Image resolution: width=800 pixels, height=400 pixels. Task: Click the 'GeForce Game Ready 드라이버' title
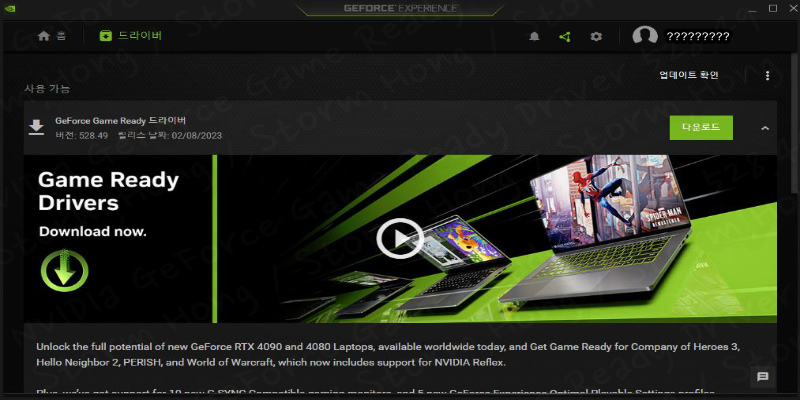pos(120,121)
